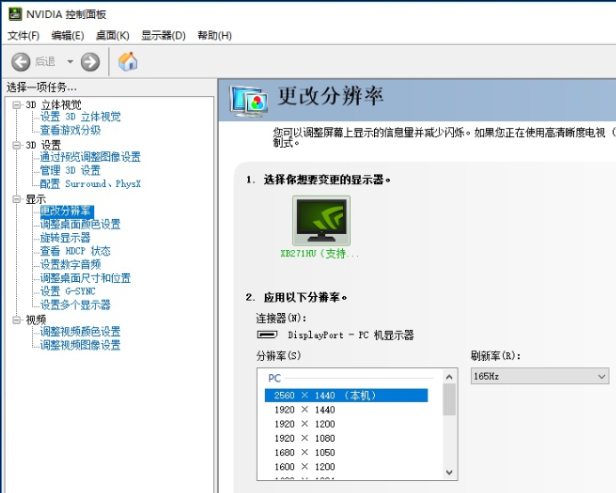Click the resolution list scrollbar down arrow

tap(449, 472)
